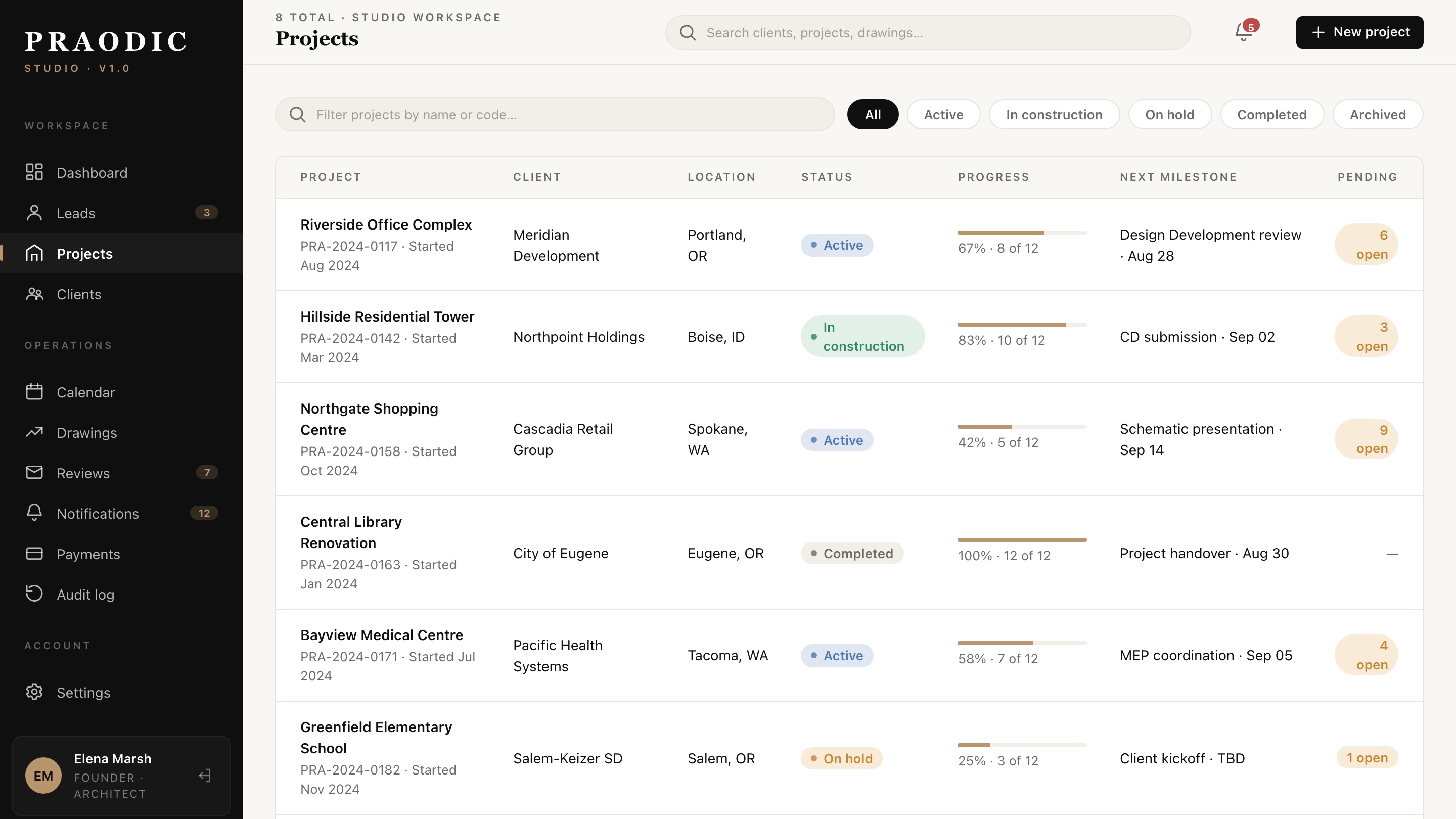Select the Archived filter pill
The width and height of the screenshot is (1456, 819).
pyautogui.click(x=1378, y=114)
